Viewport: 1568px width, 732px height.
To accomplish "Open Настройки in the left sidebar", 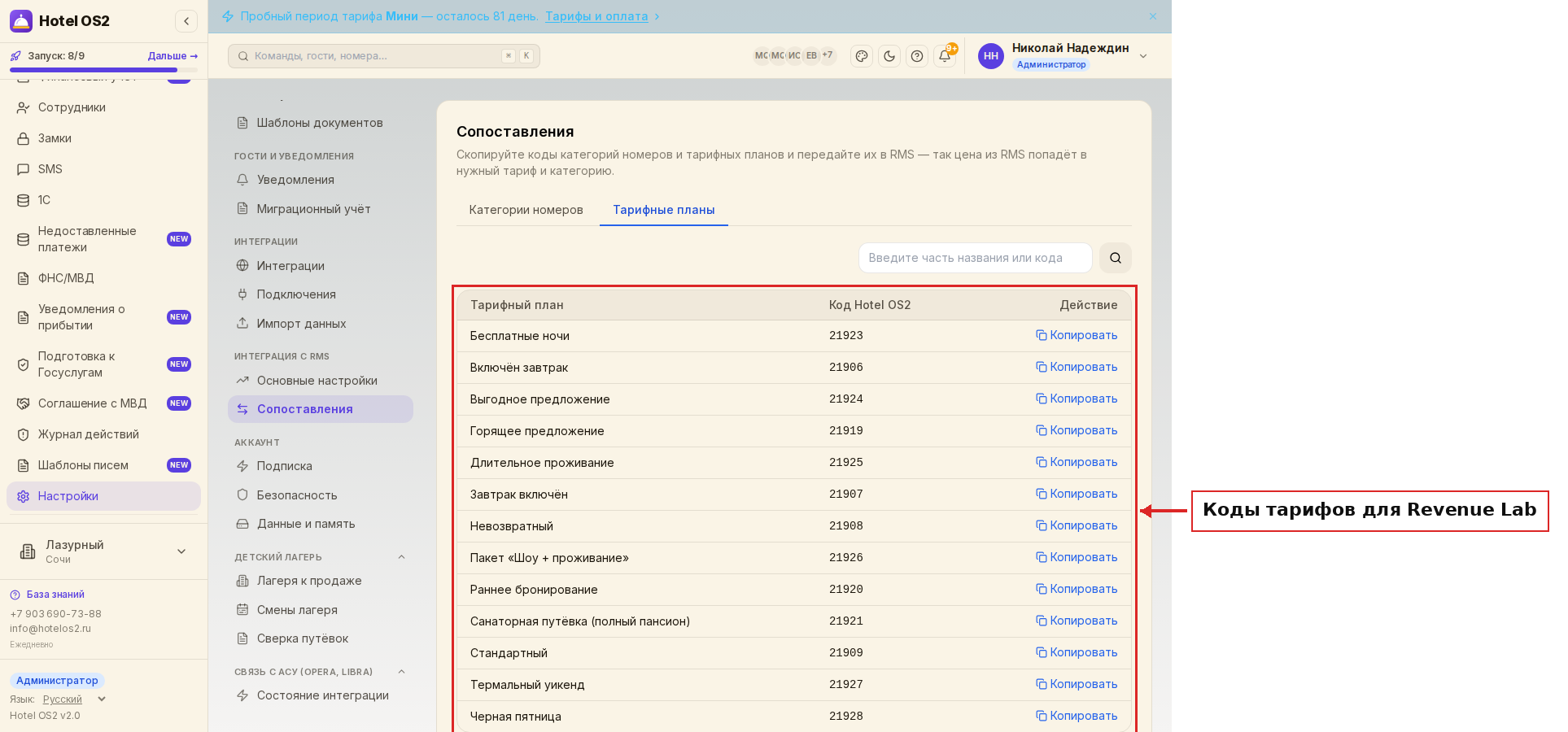I will pos(103,496).
